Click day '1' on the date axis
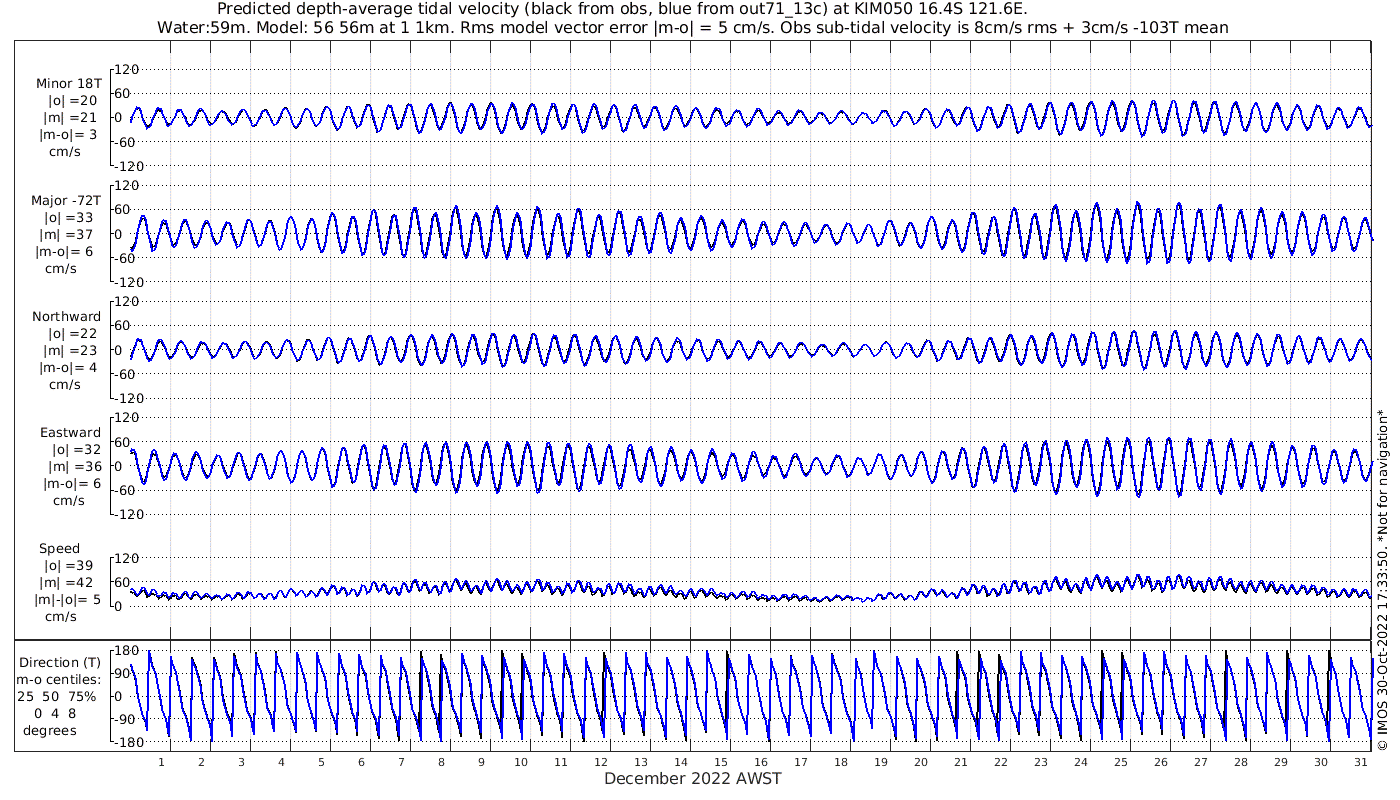 pyautogui.click(x=161, y=762)
